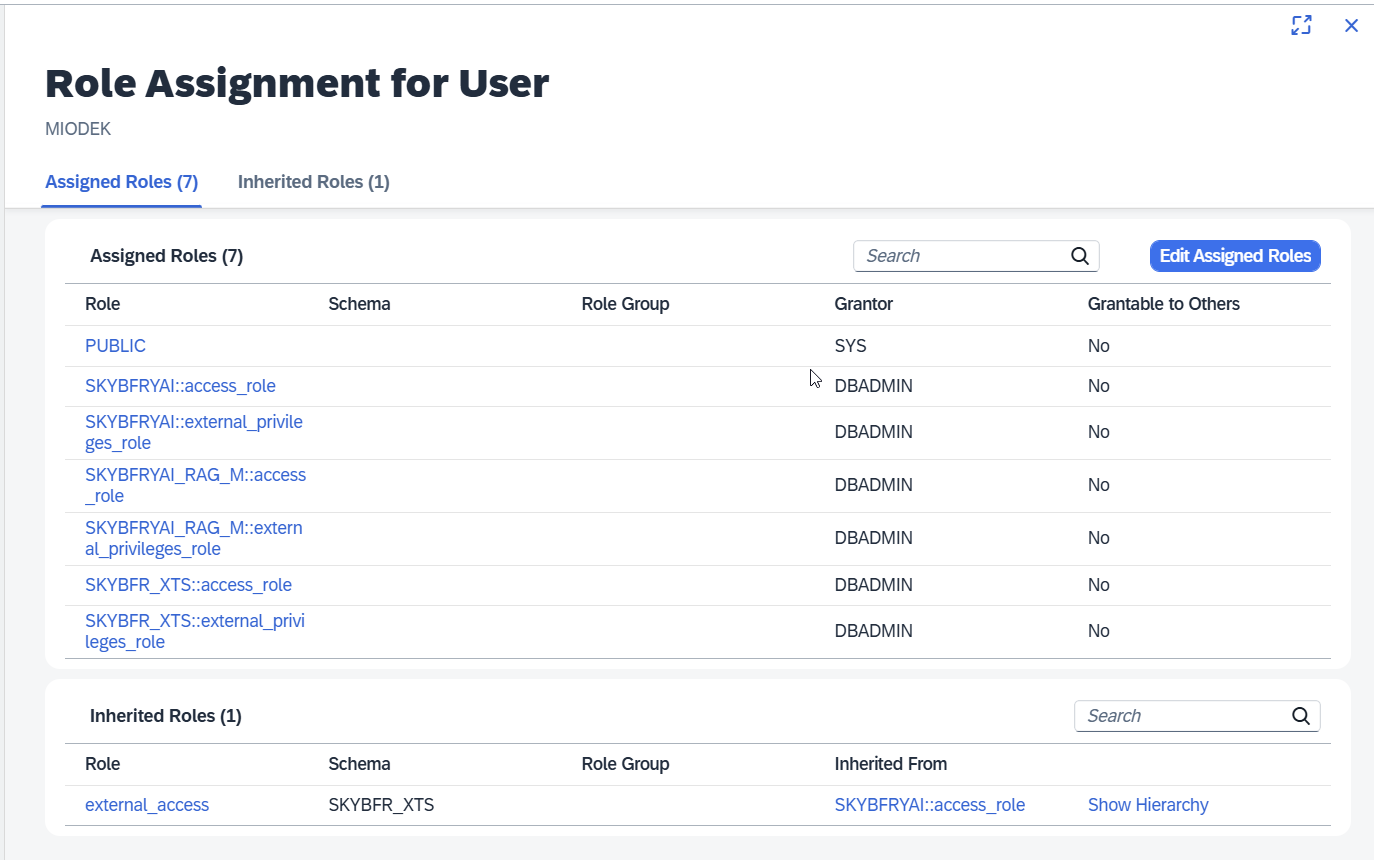Click Role Group header in Inherited Roles
The width and height of the screenshot is (1374, 860).
coord(625,764)
